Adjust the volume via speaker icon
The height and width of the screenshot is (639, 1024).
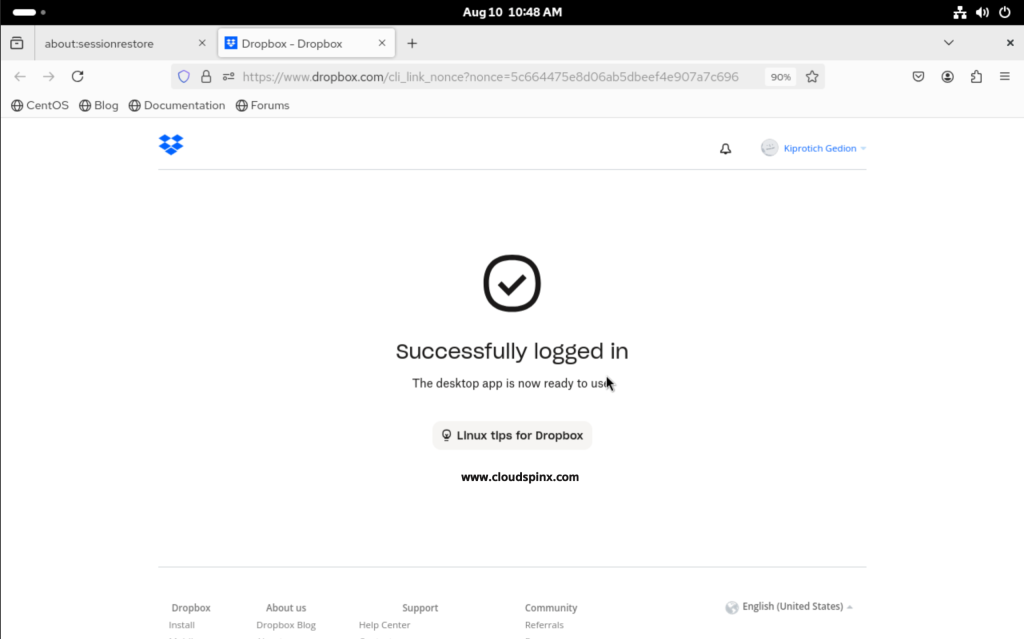982,12
